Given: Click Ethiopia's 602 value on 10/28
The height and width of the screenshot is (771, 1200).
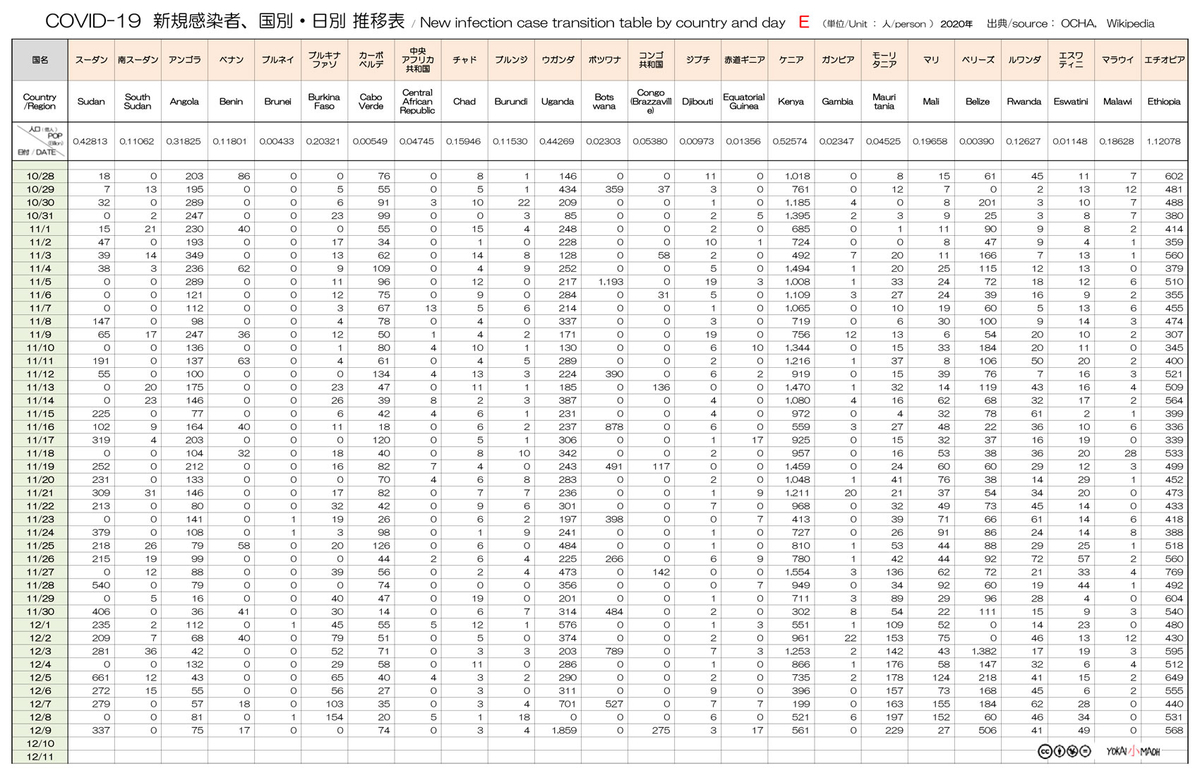Looking at the screenshot, I should click(x=1175, y=175).
